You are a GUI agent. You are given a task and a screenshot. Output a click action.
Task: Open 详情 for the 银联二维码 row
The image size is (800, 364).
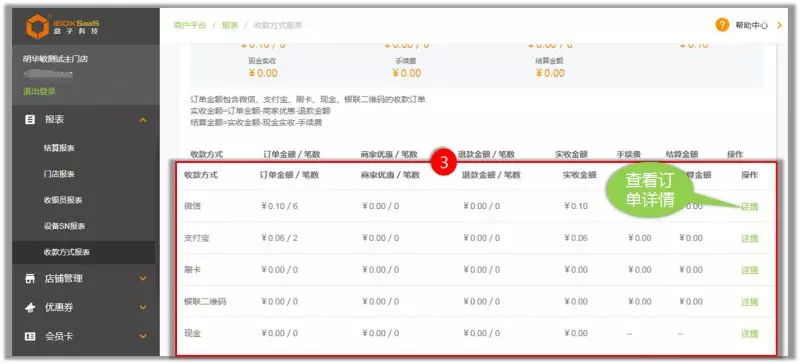[x=749, y=302]
